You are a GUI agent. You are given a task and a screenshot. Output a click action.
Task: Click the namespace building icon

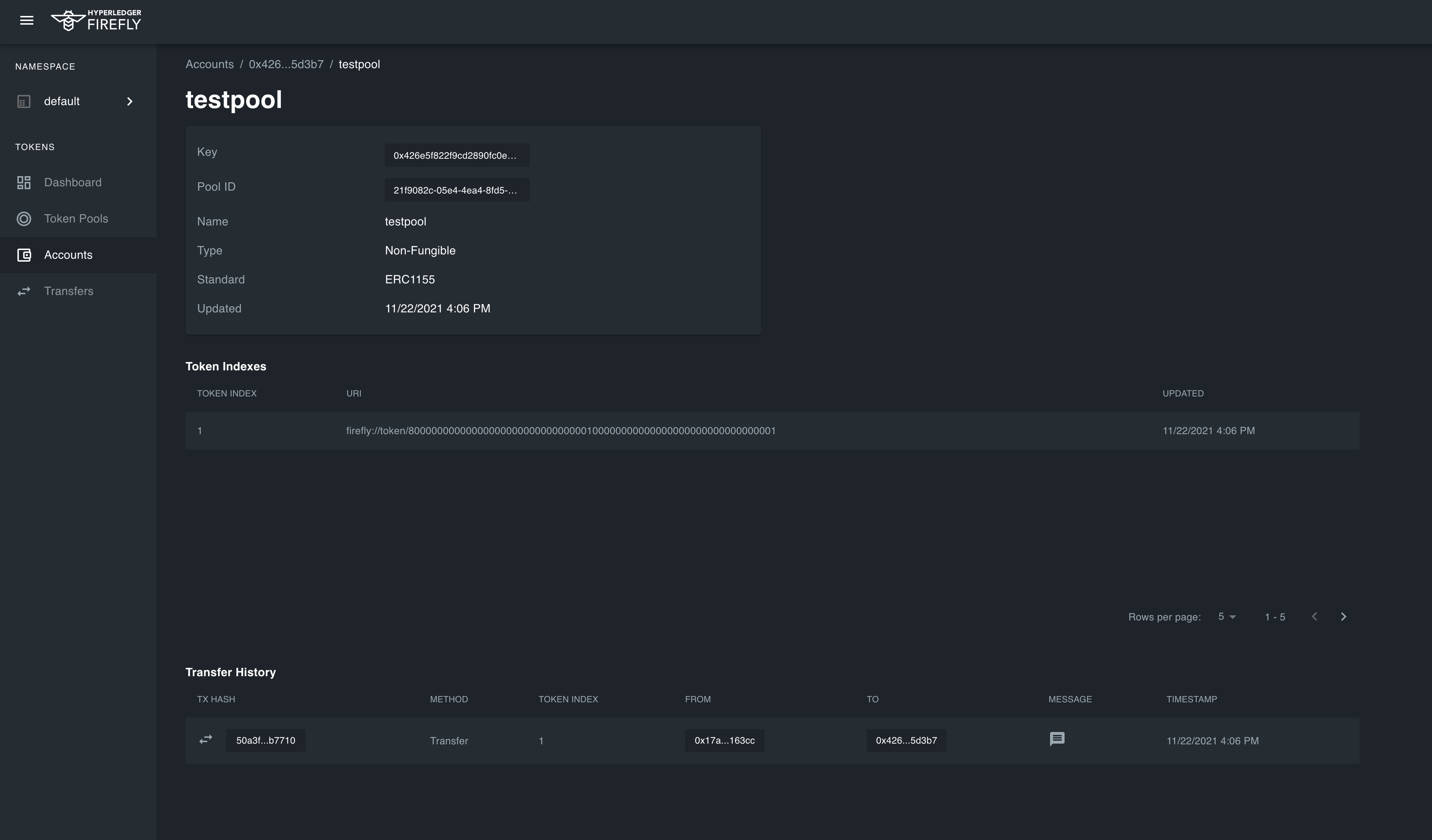click(24, 102)
